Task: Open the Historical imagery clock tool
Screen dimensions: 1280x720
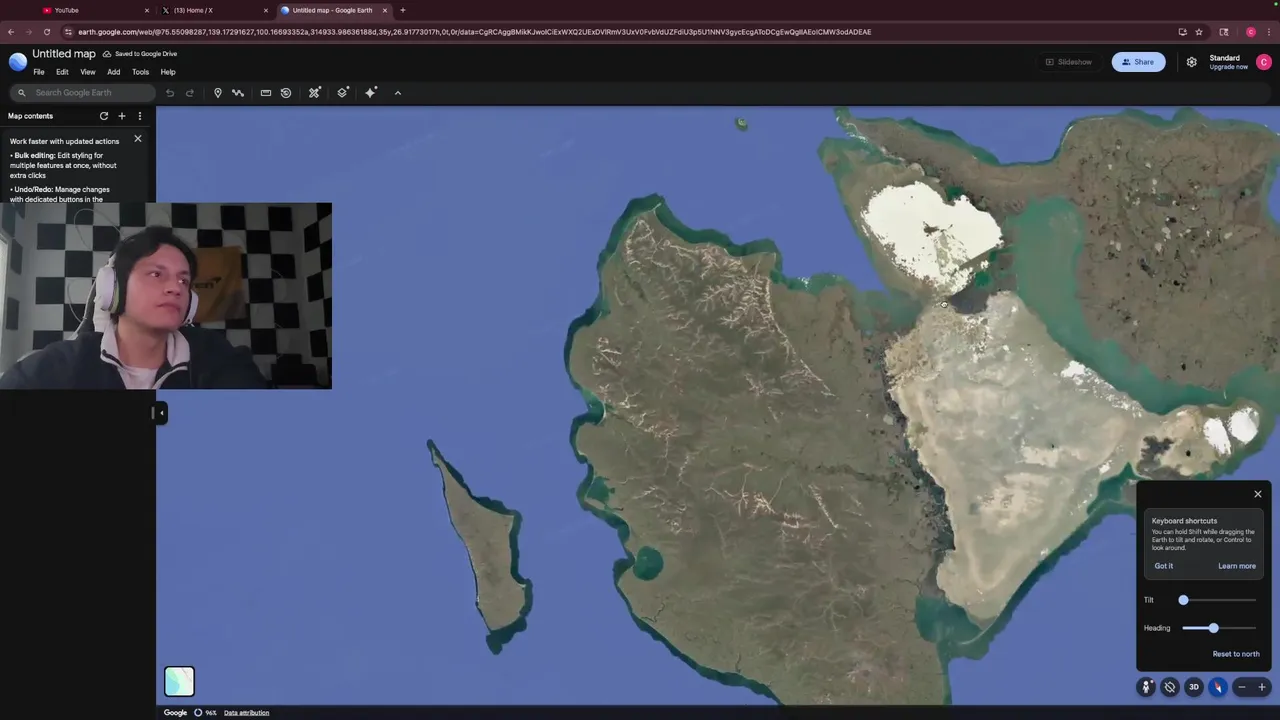Action: [x=286, y=93]
